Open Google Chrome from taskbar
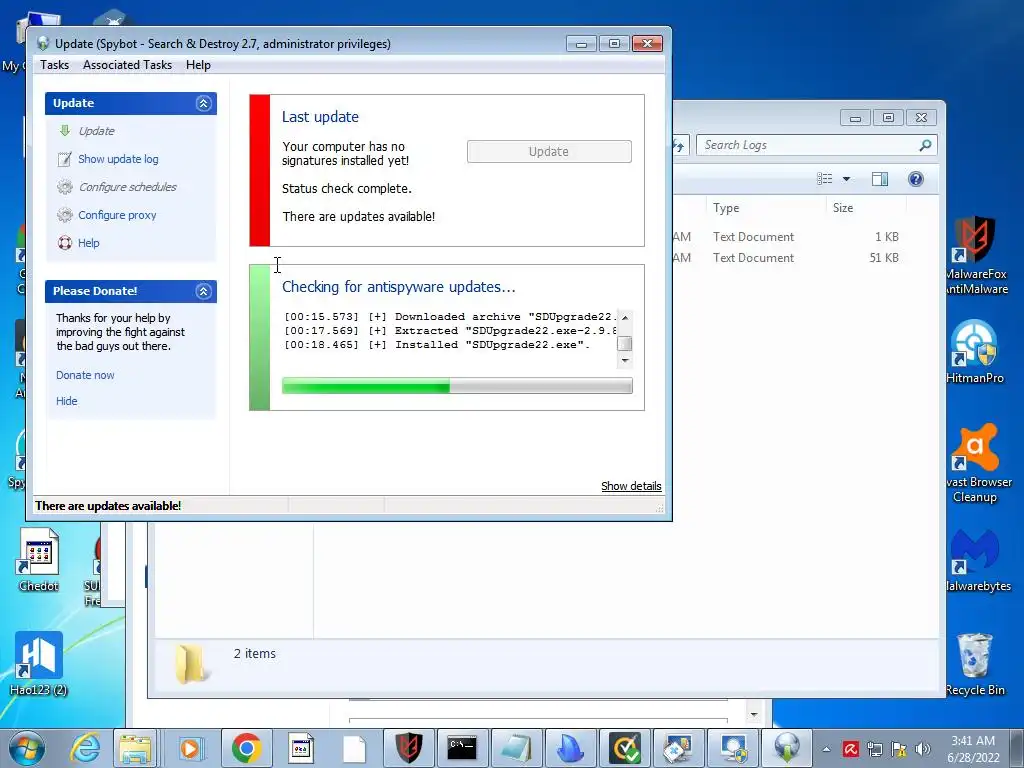Image resolution: width=1024 pixels, height=768 pixels. coord(246,748)
